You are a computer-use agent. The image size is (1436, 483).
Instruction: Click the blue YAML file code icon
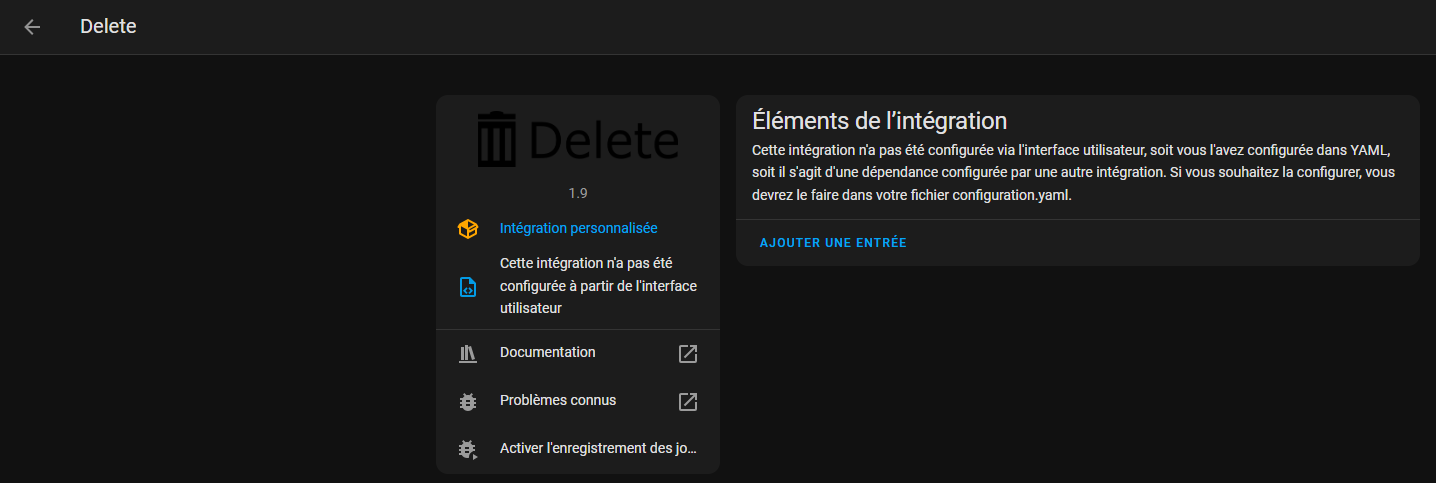tap(467, 287)
